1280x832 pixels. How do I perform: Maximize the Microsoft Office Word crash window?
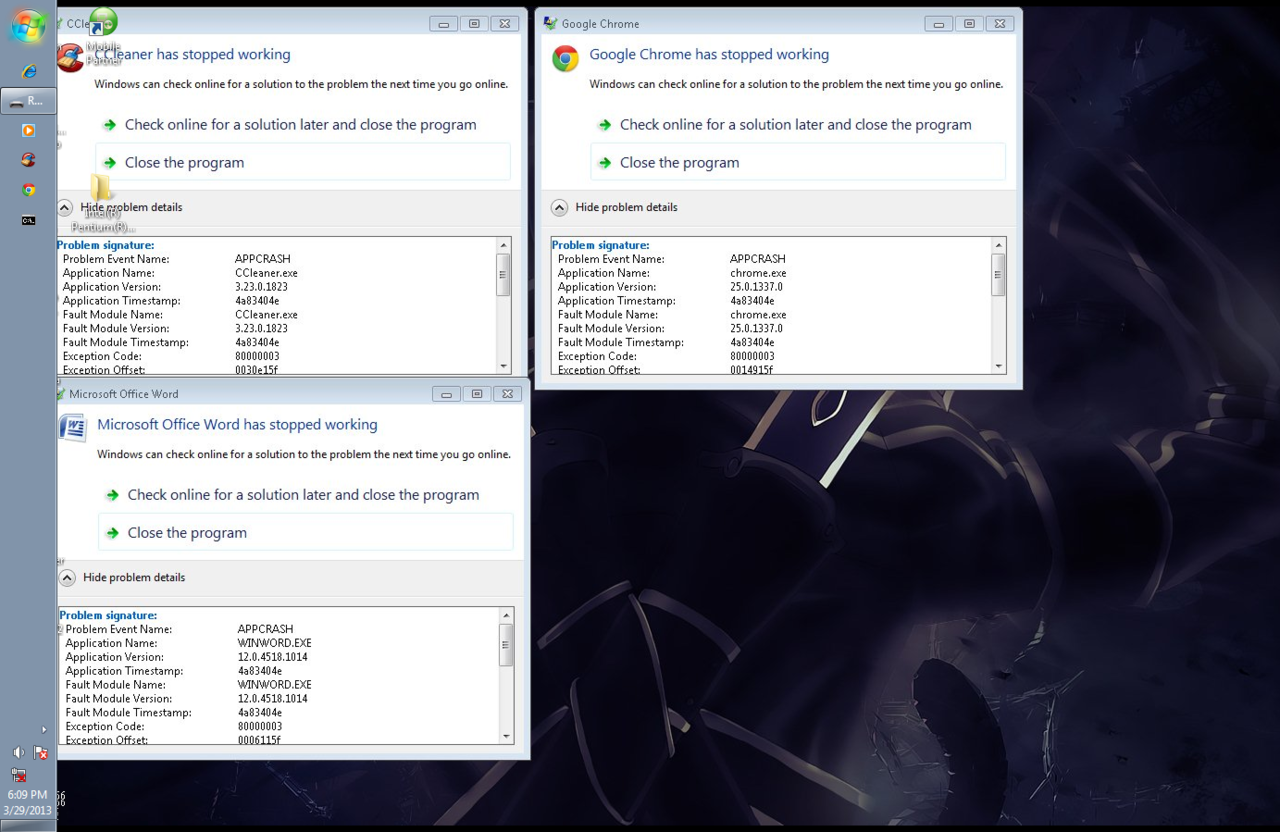click(477, 394)
